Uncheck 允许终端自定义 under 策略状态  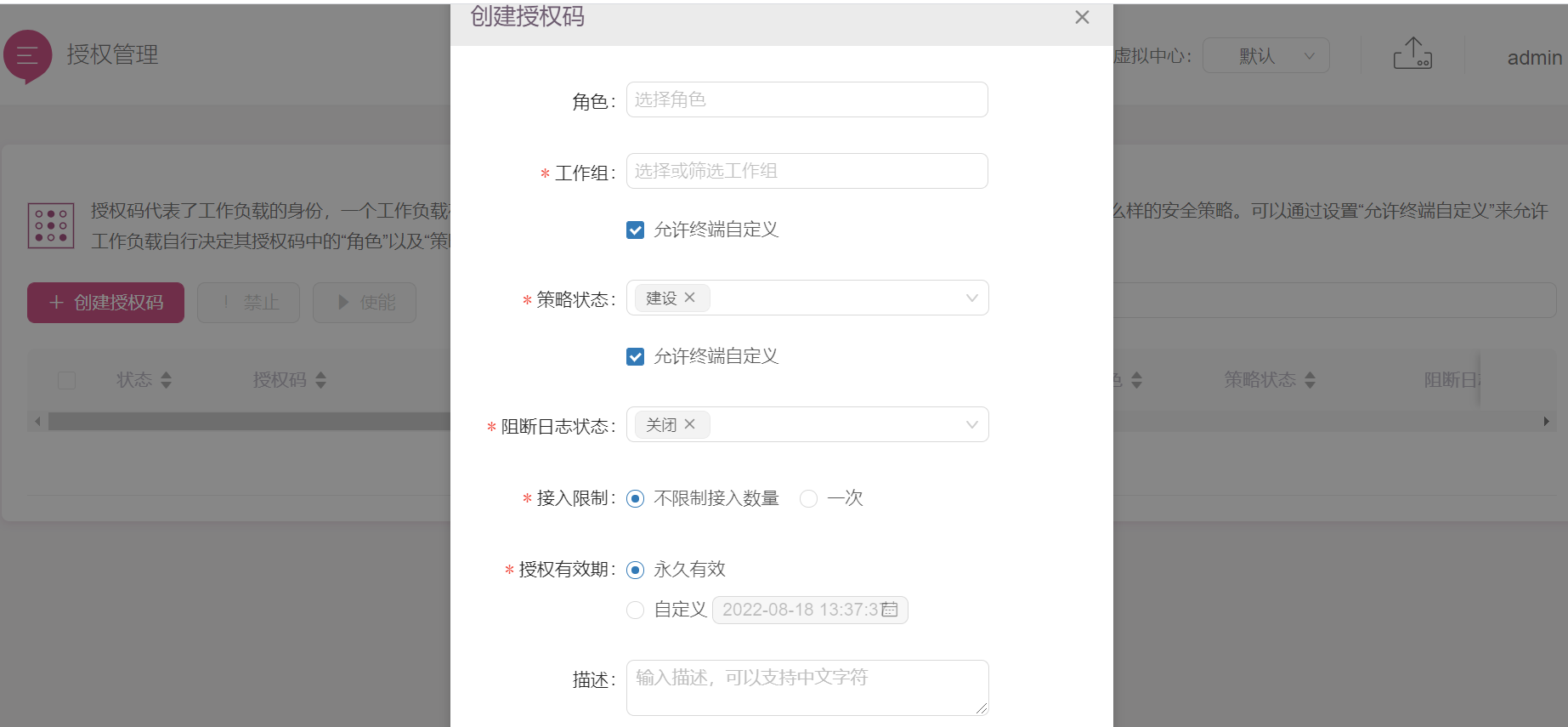[635, 357]
